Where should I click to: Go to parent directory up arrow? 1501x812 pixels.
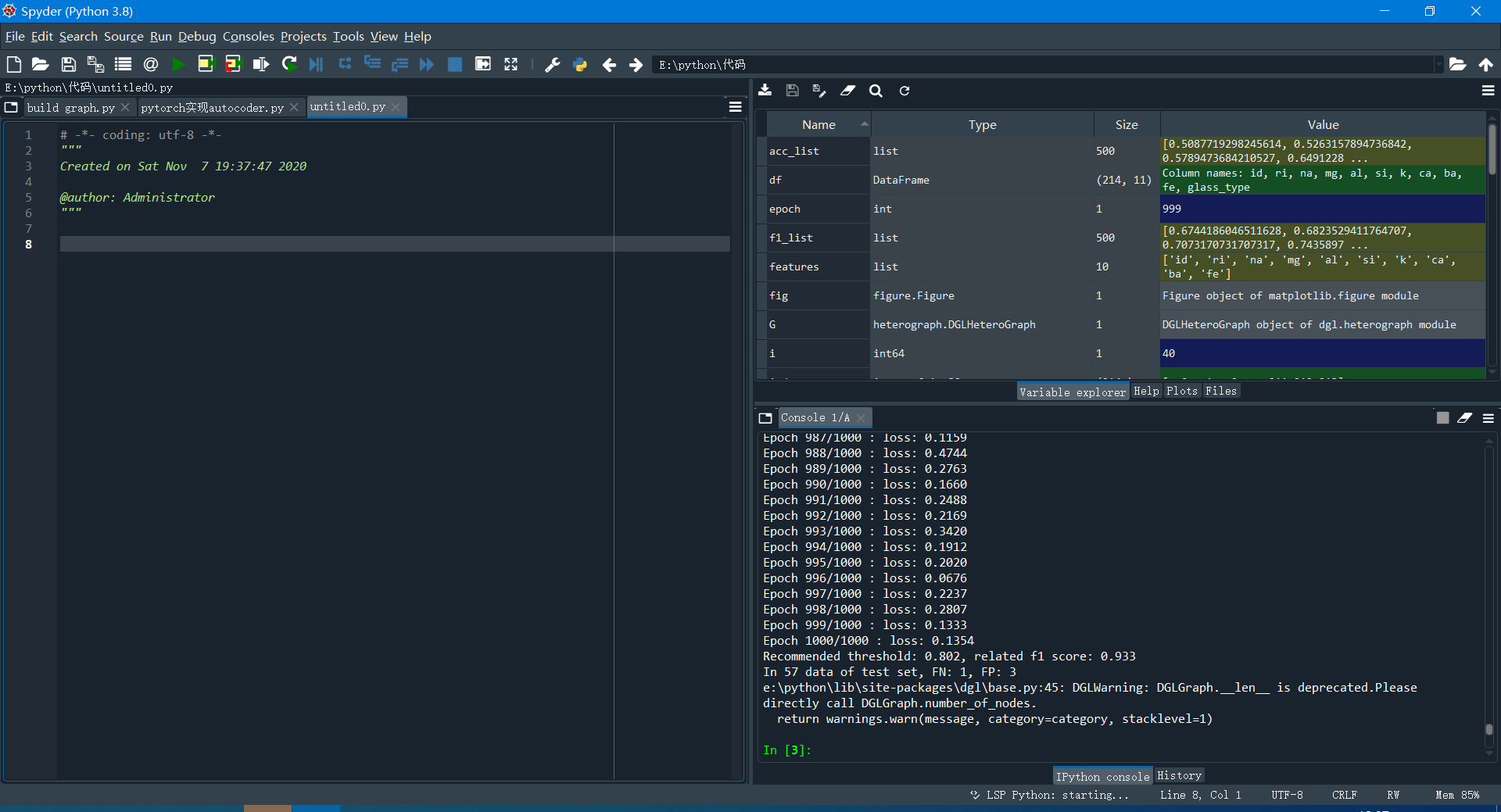pyautogui.click(x=1485, y=64)
